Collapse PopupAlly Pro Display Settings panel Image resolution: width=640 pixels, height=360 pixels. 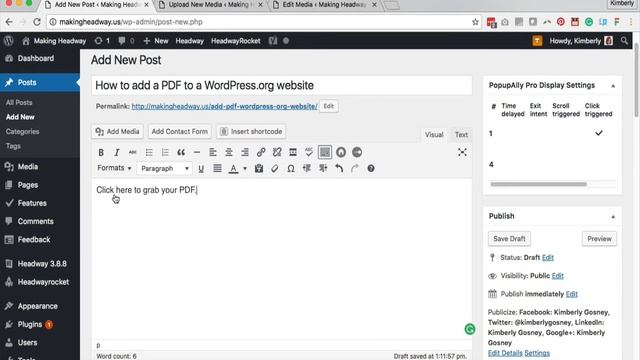pos(613,86)
